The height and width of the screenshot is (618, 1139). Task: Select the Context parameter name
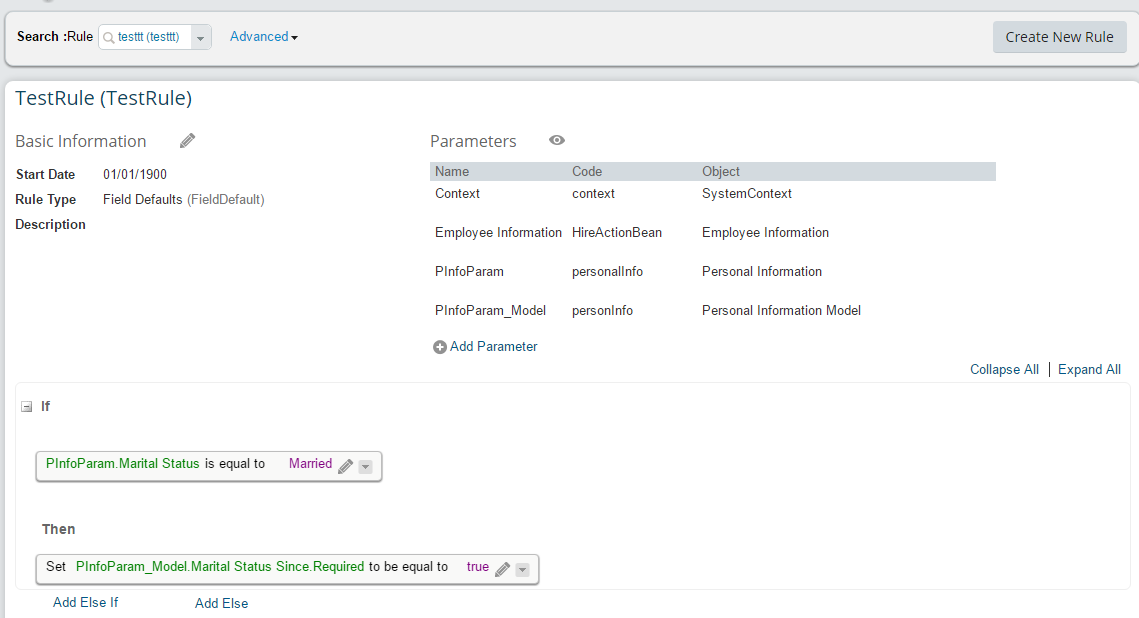[x=458, y=193]
